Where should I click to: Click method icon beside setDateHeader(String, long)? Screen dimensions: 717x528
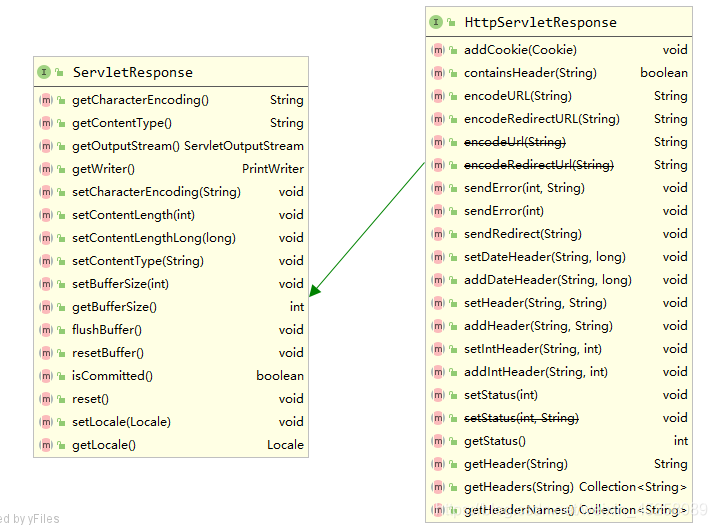[438, 256]
